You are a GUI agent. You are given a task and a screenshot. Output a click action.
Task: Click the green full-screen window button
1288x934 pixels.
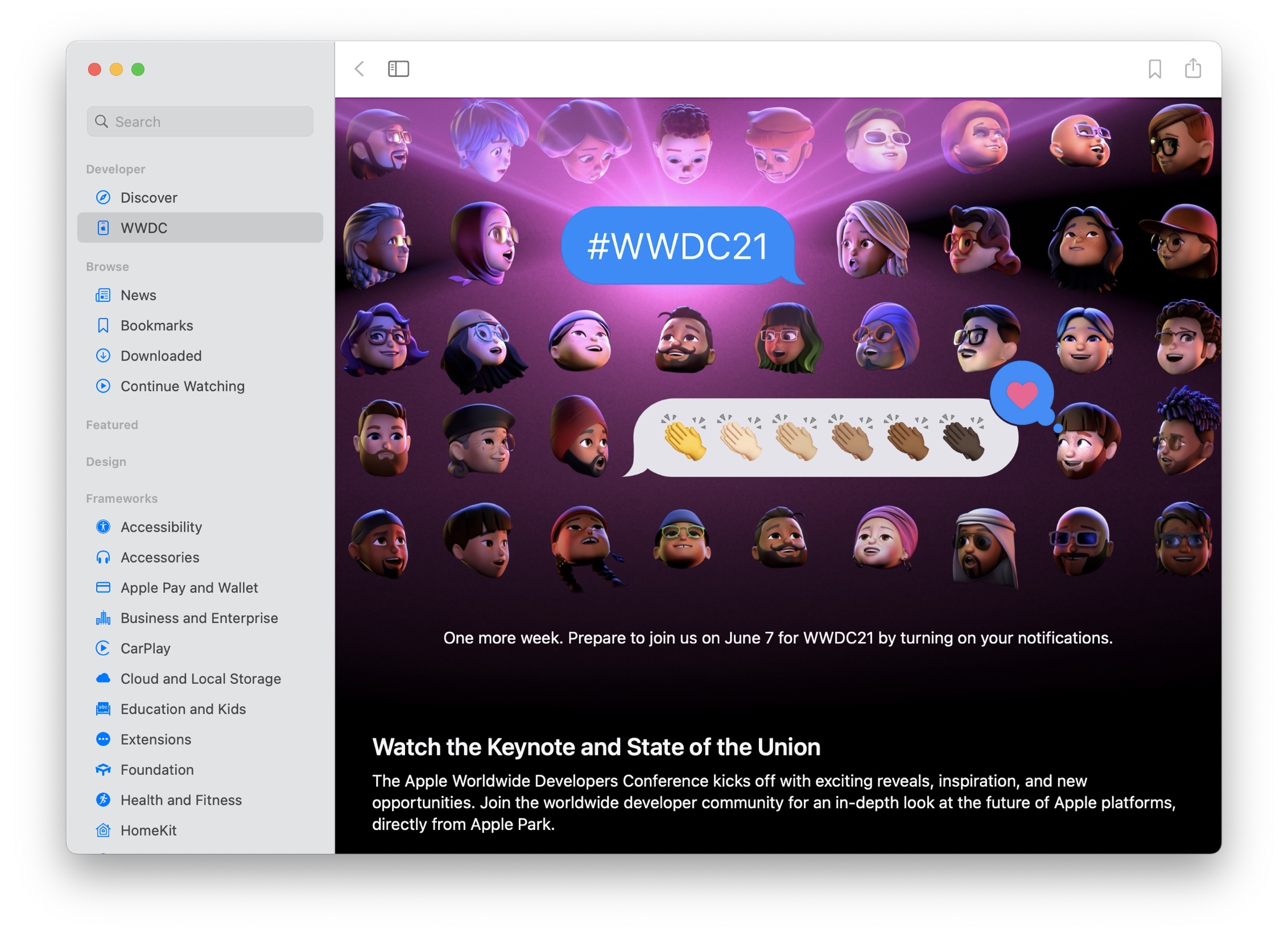[138, 69]
